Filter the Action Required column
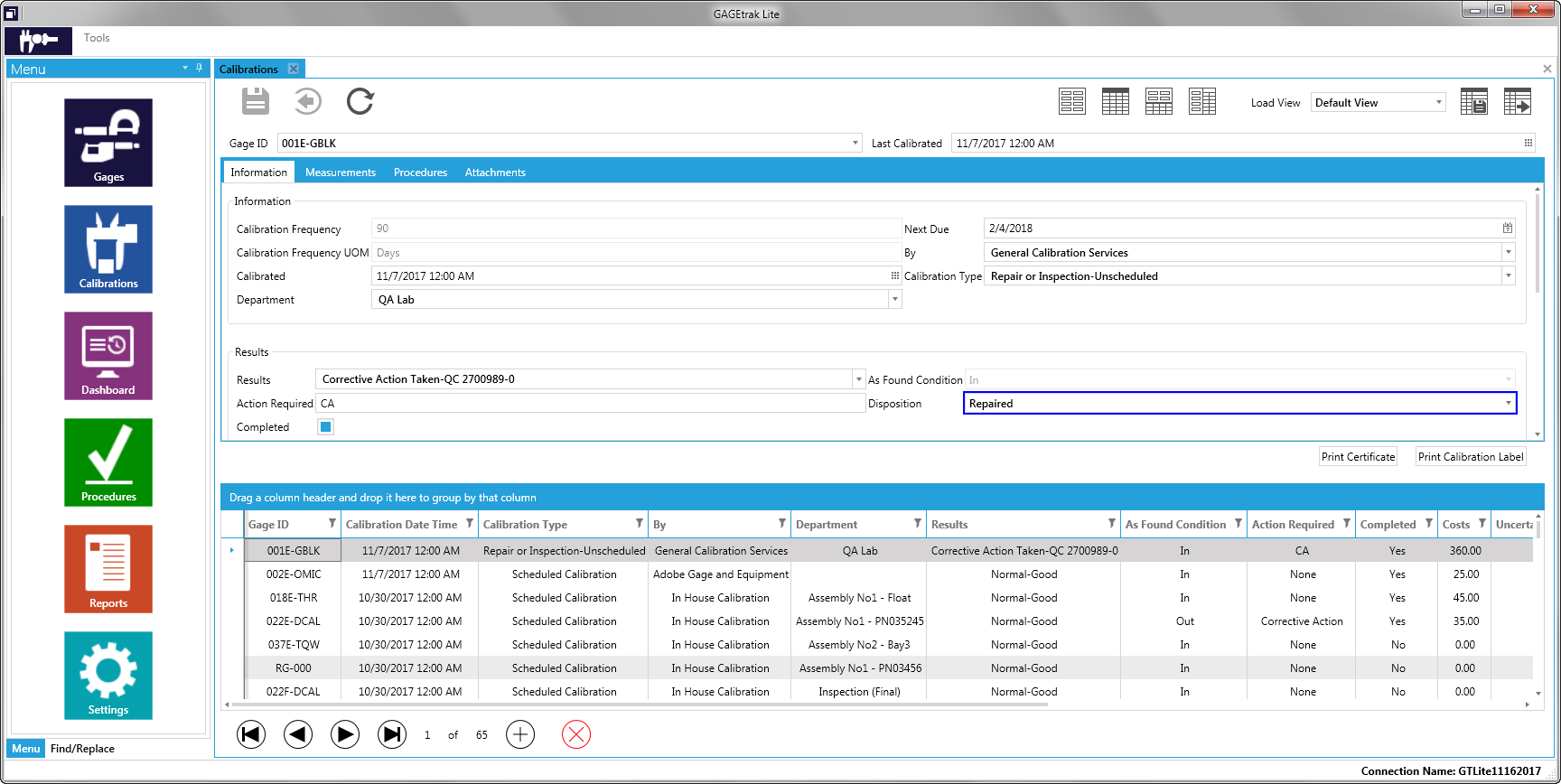Screen dimensions: 1561x784 pyautogui.click(x=1347, y=523)
